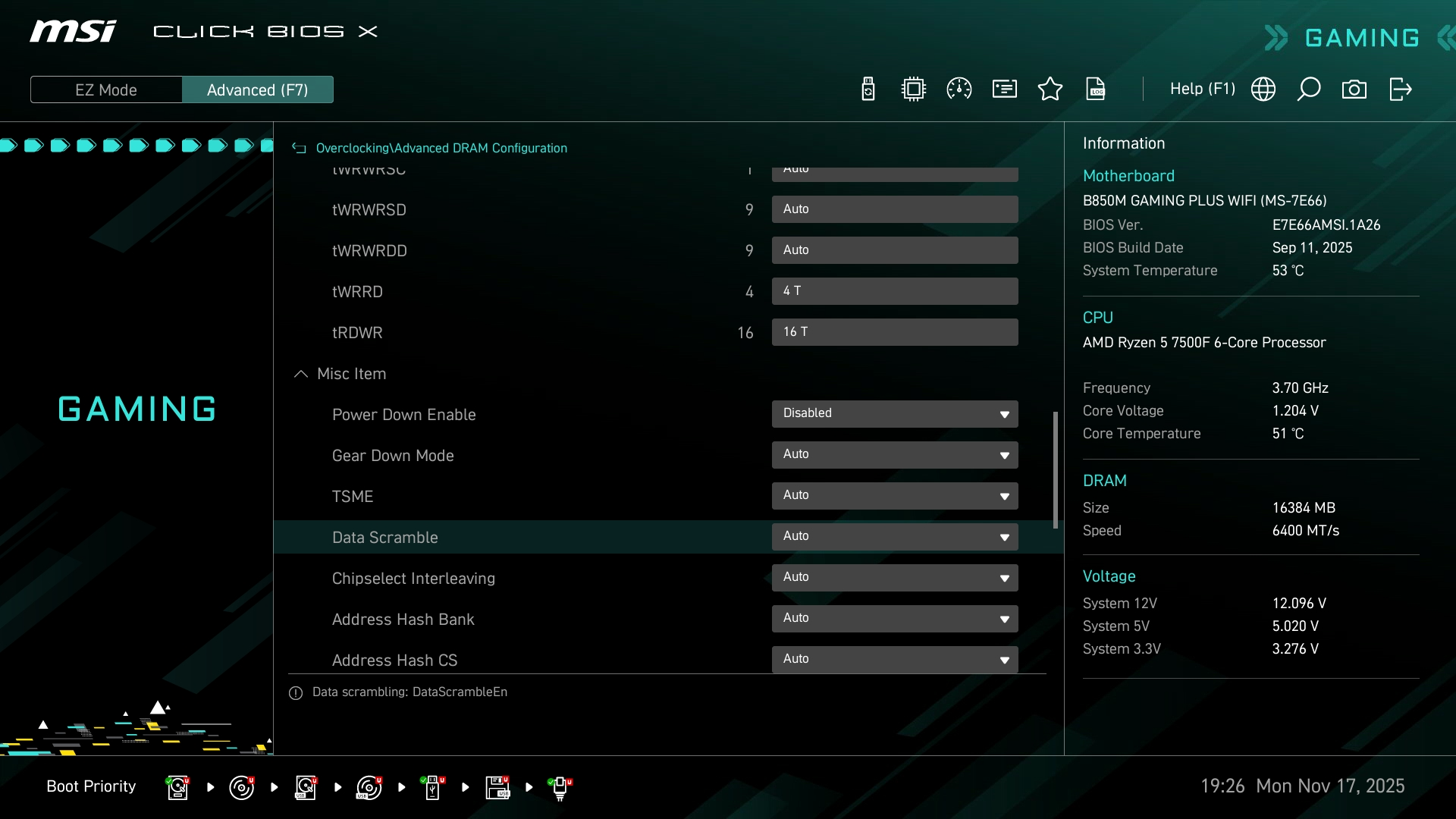Click the tWRWRSD Auto input field
Image resolution: width=1456 pixels, height=819 pixels.
point(895,209)
